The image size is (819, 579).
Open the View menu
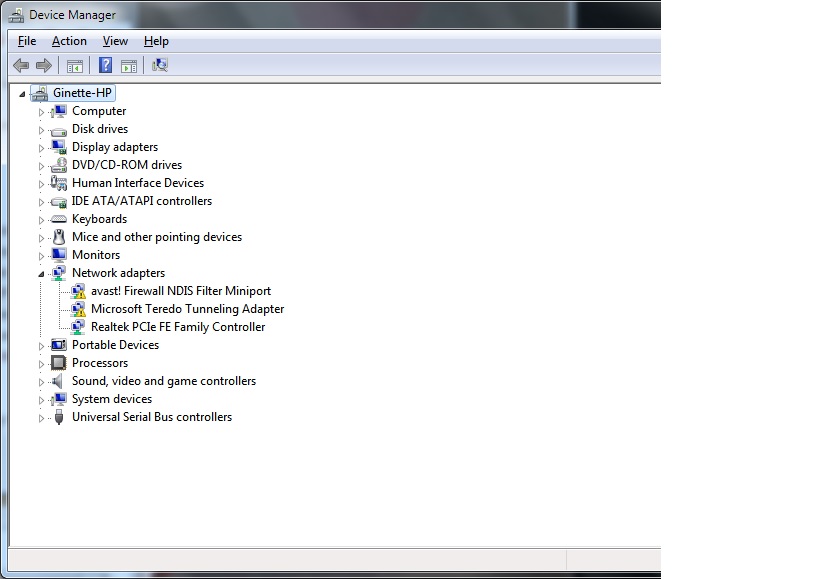click(x=115, y=41)
